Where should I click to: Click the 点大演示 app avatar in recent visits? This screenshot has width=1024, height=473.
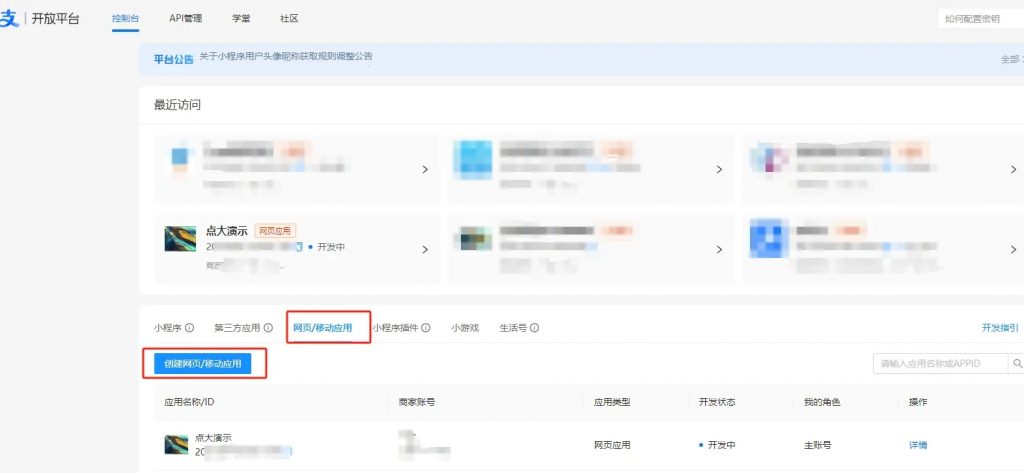[180, 238]
